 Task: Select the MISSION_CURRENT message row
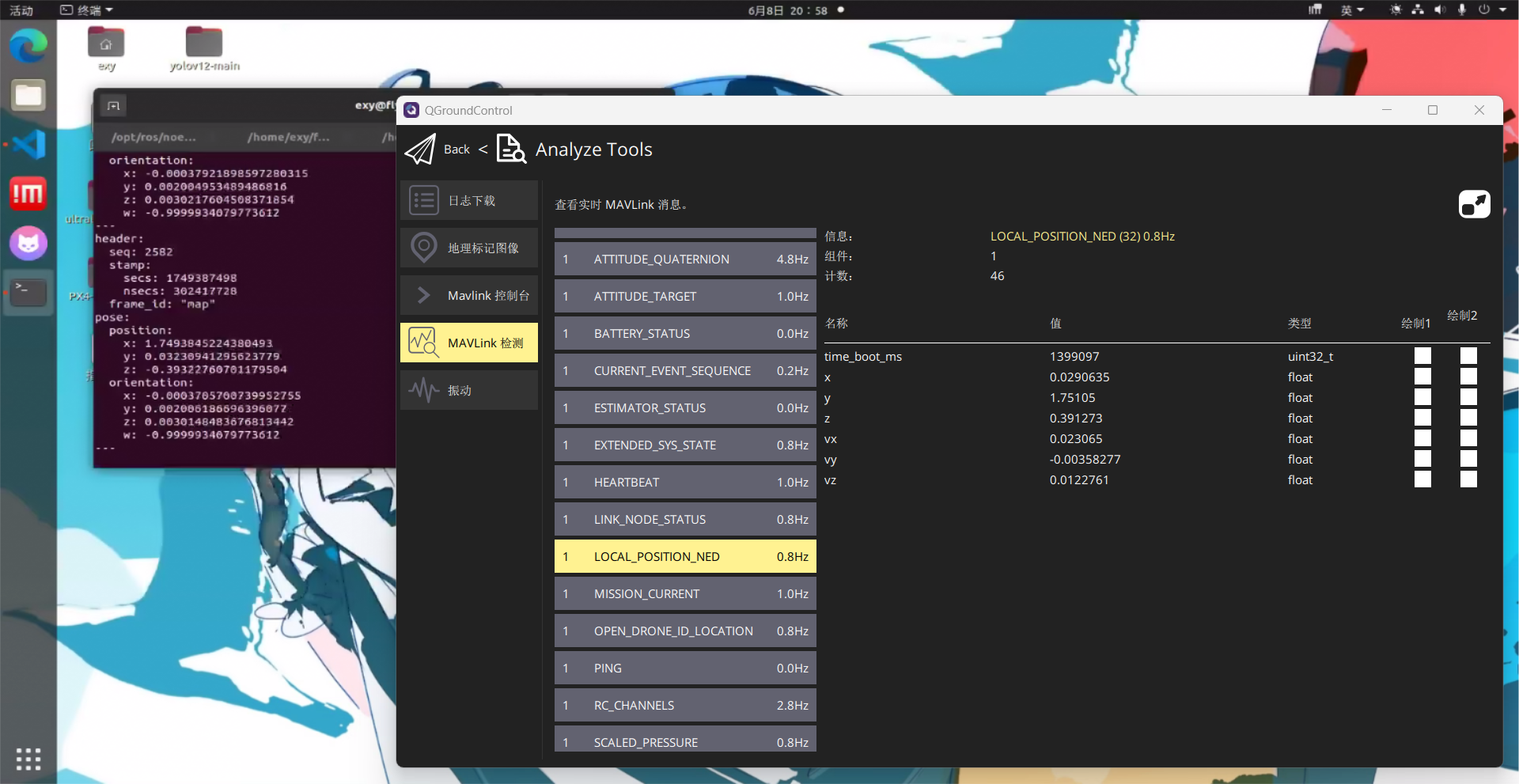[685, 593]
